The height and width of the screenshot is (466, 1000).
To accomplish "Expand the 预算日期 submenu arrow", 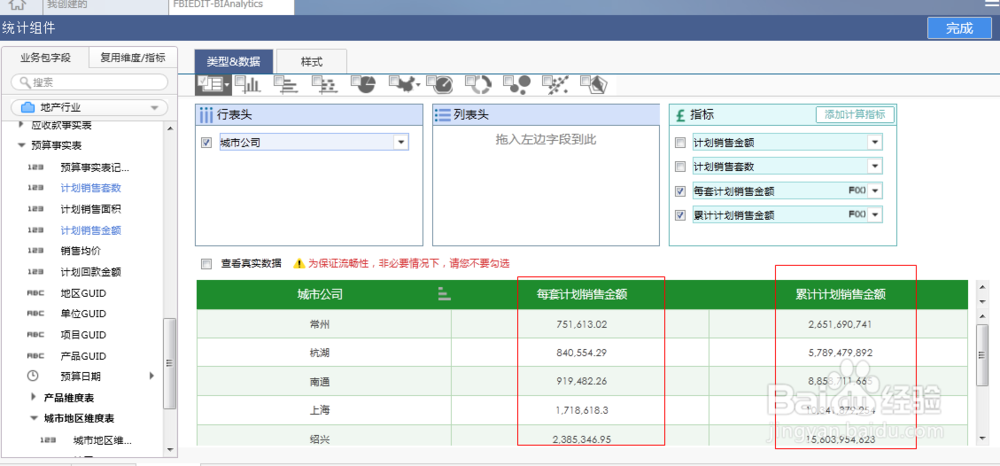I will (152, 375).
